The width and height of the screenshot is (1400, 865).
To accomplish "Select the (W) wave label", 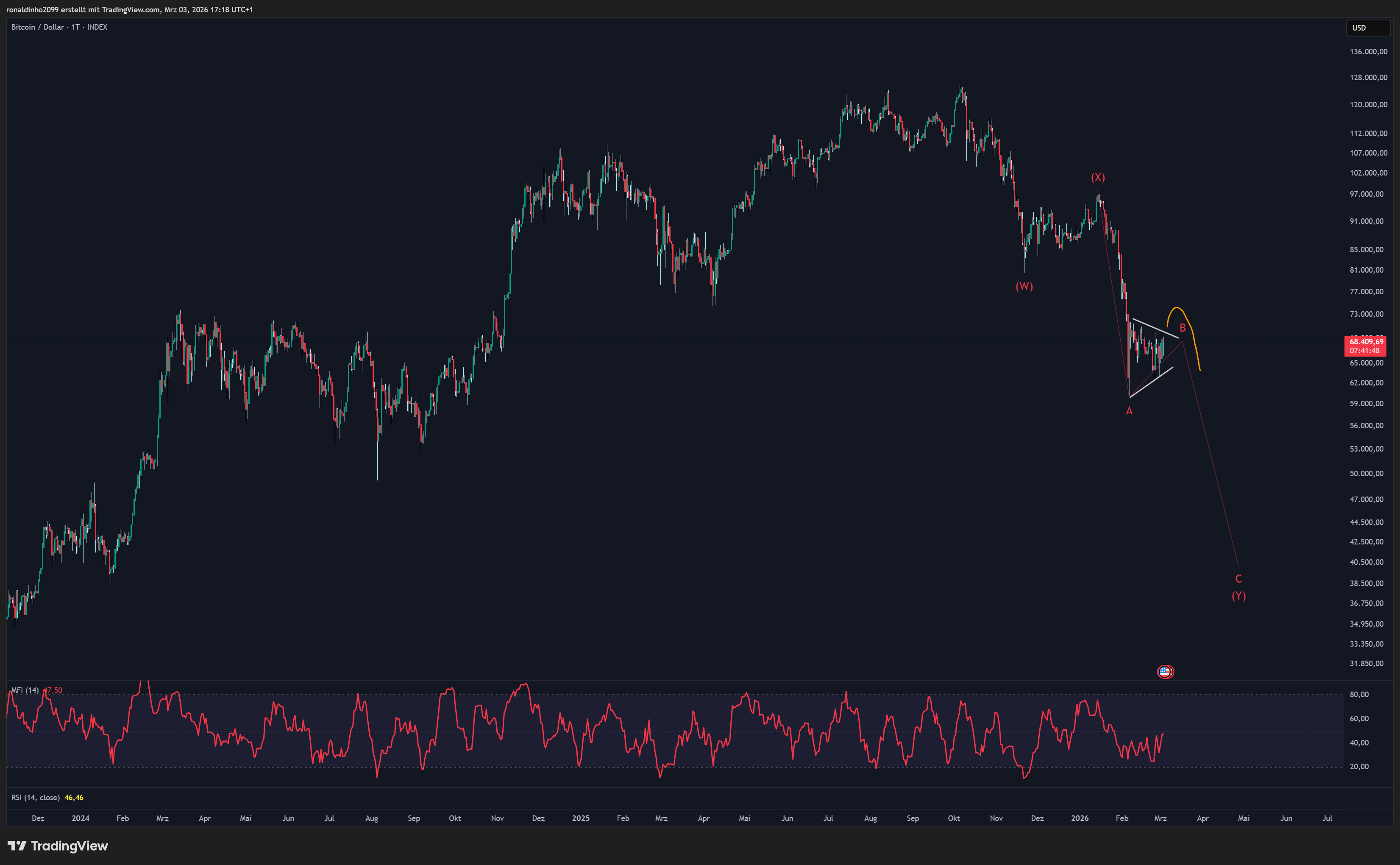I will click(x=1024, y=286).
